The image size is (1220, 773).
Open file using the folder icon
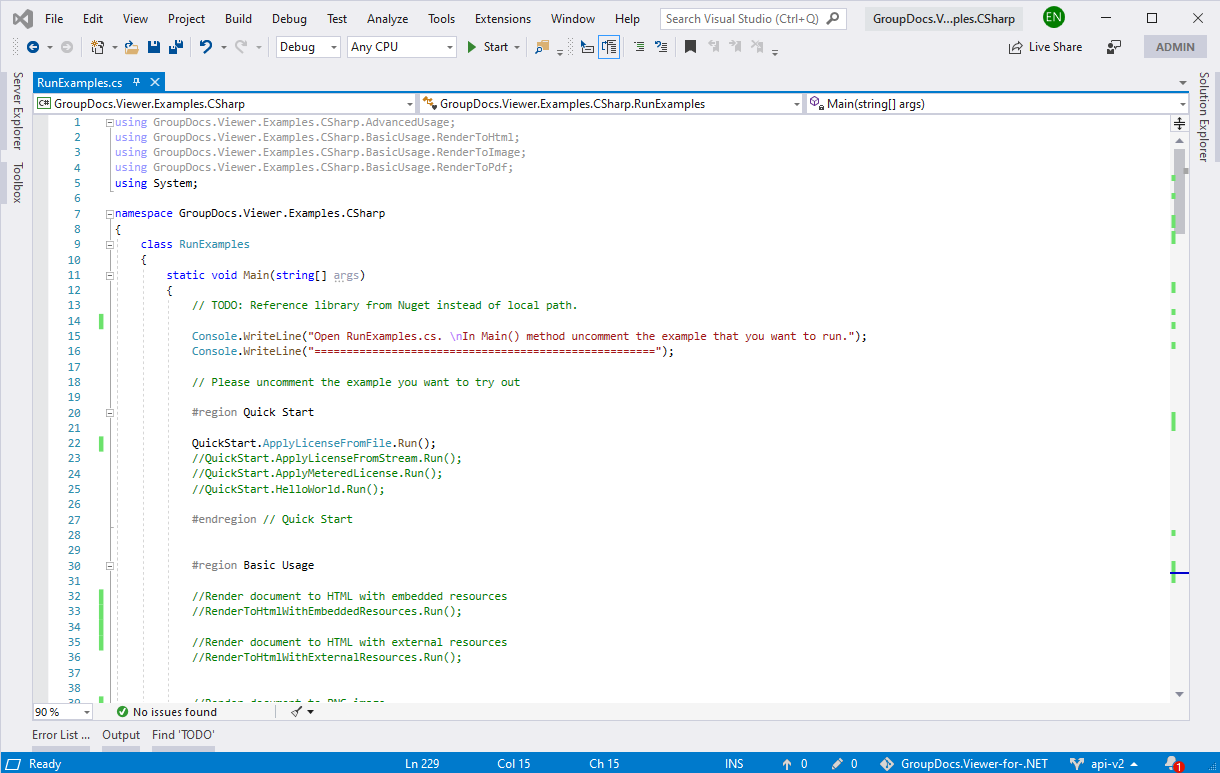(131, 47)
